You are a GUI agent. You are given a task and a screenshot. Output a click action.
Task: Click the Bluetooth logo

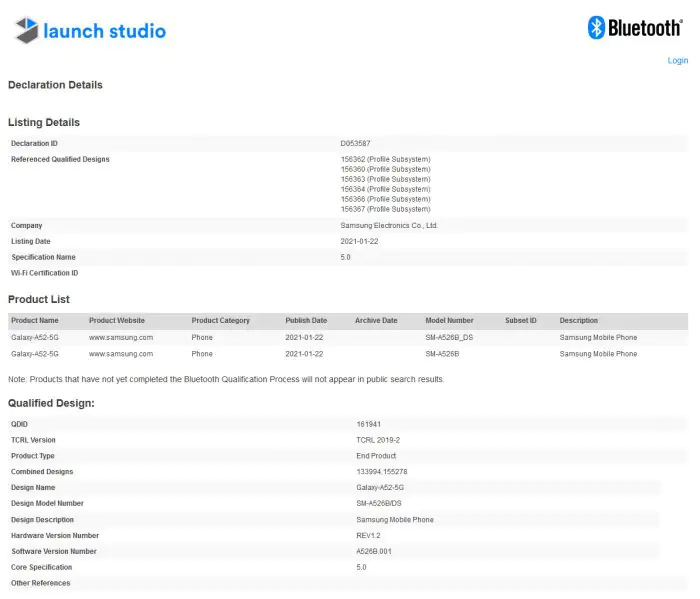click(x=635, y=28)
